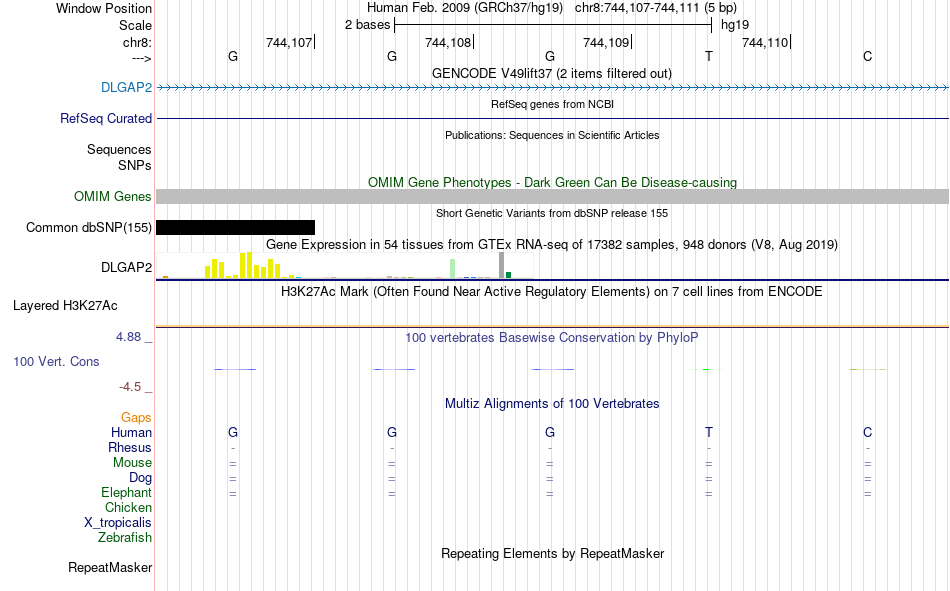The width and height of the screenshot is (950, 591).
Task: Click the sequence direction arrow label
Action: tap(141, 58)
